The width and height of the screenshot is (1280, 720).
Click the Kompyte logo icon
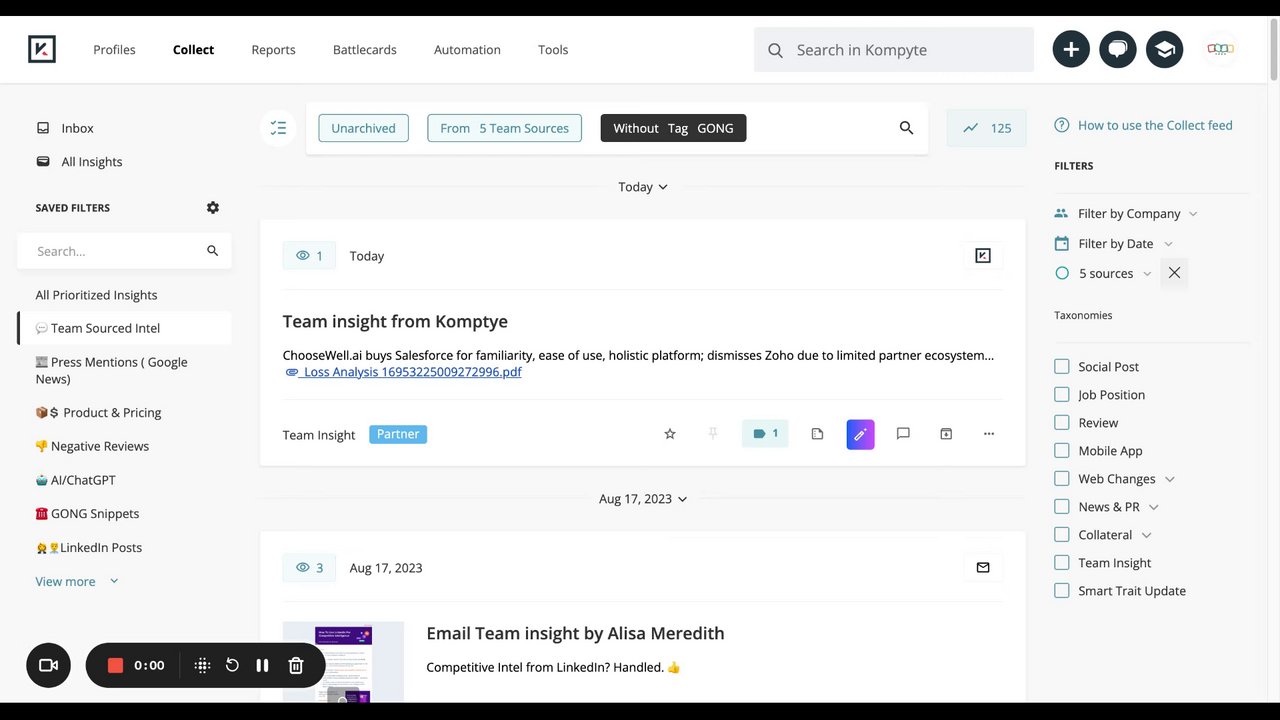[x=42, y=49]
